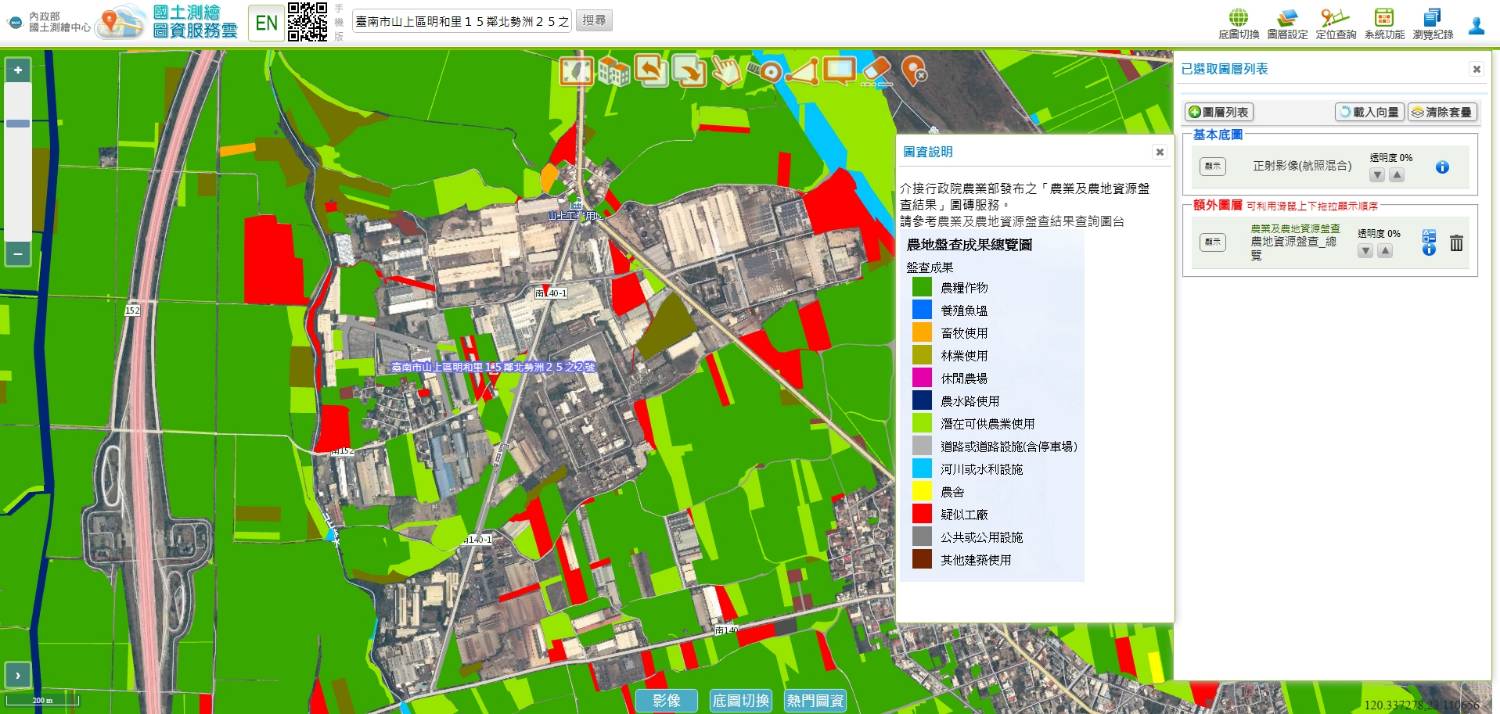Delete the 農地資源盤查 layer via trash icon
Screen dimensions: 1500x714
1457,243
